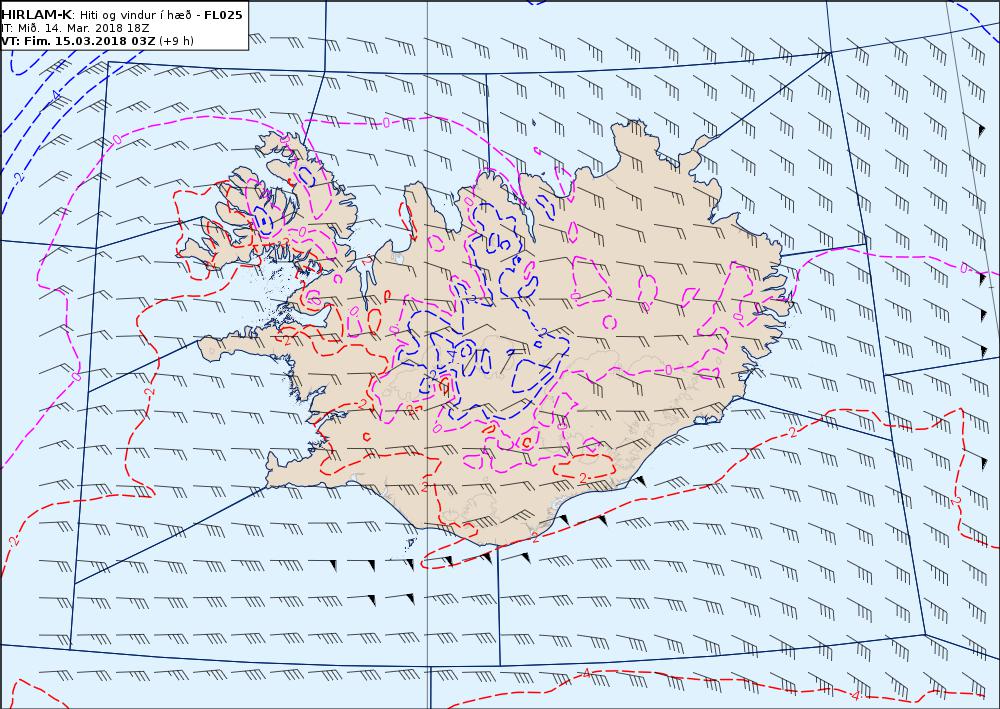This screenshot has width=1000, height=709.
Task: Click the HIRLAM-K title text
Action: (x=37, y=15)
